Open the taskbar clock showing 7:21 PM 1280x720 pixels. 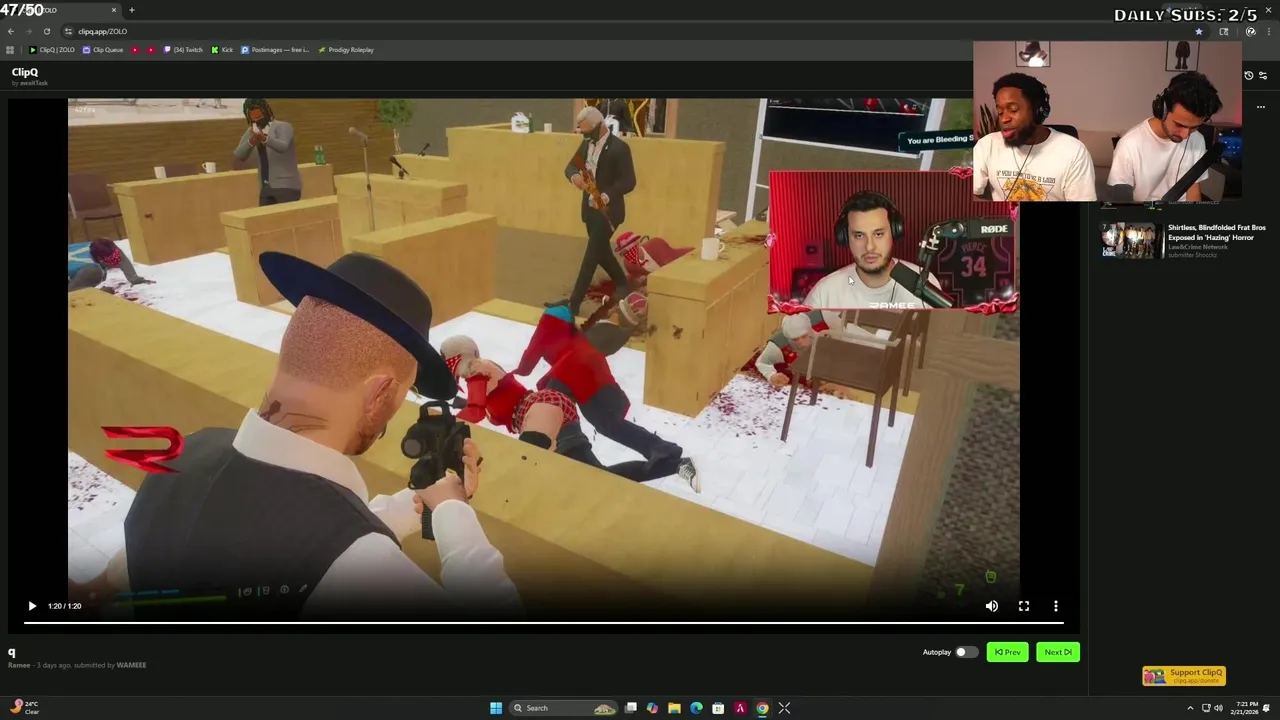[1244, 708]
